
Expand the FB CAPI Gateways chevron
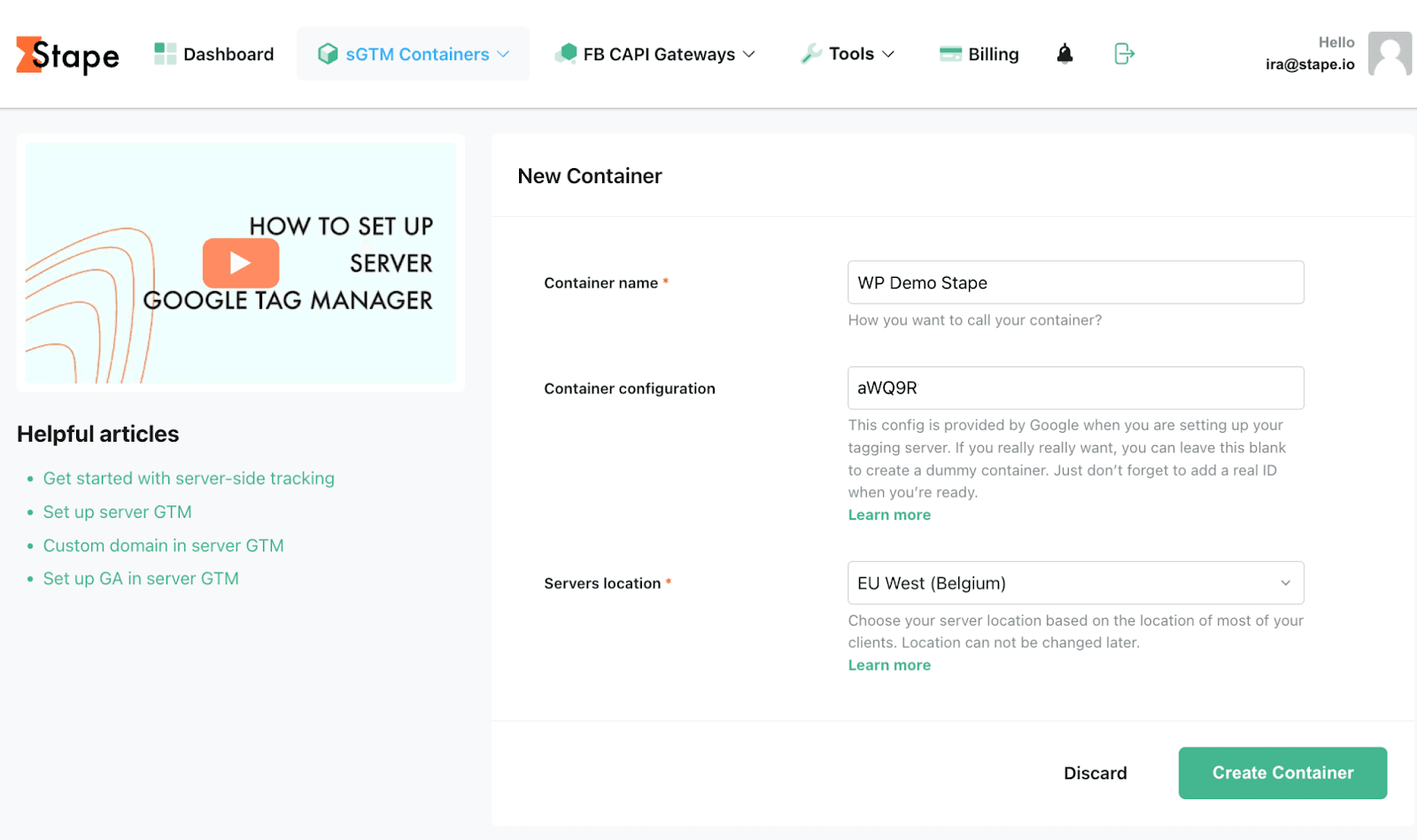coord(748,54)
